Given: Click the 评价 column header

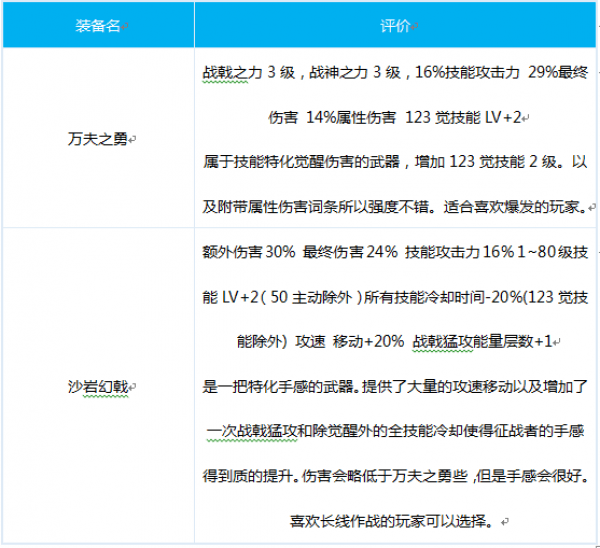Looking at the screenshot, I should point(395,25).
